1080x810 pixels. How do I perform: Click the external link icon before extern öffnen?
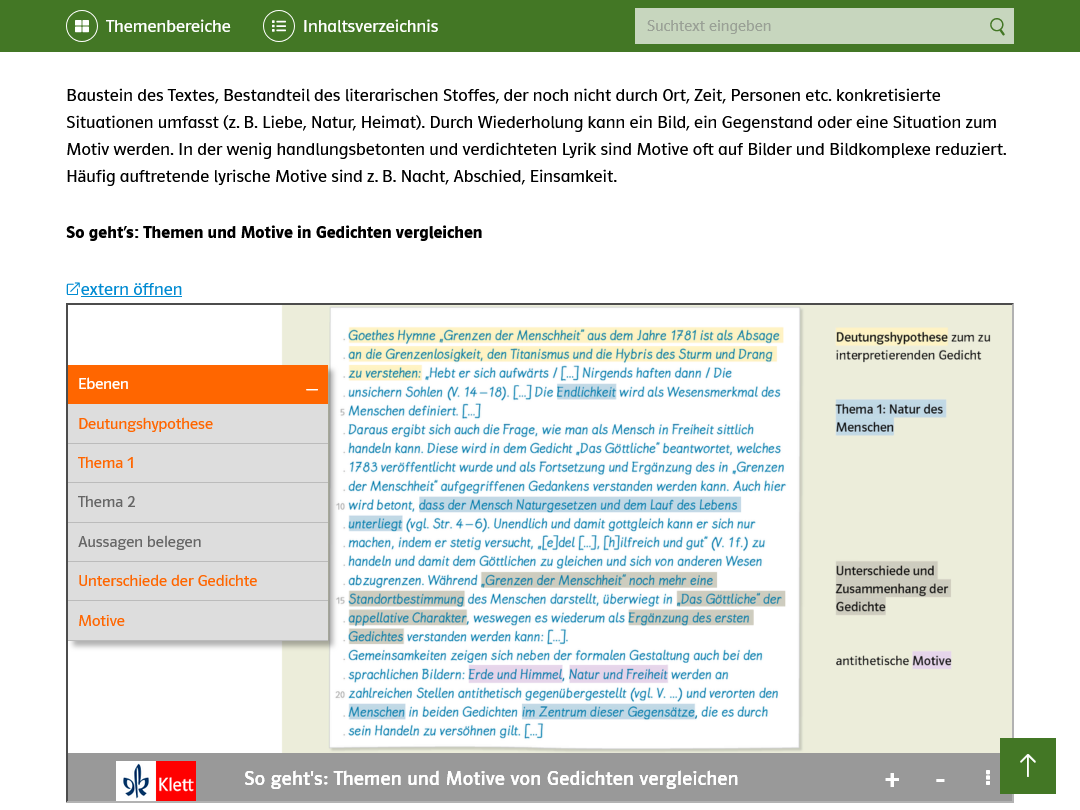72,289
